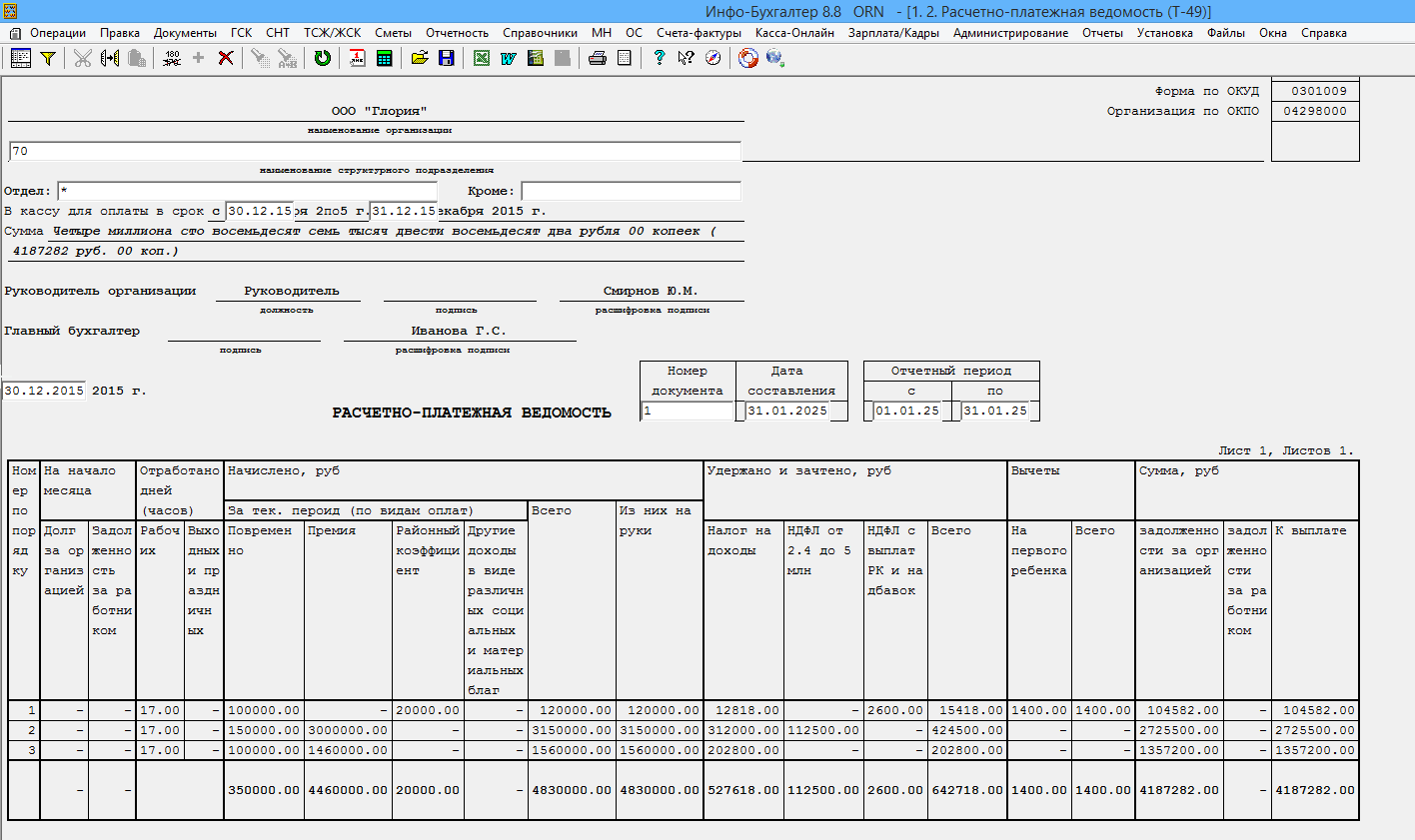Viewport: 1415px width, 840px height.
Task: Click row 1 Повременно value 100000.00
Action: pos(264,710)
